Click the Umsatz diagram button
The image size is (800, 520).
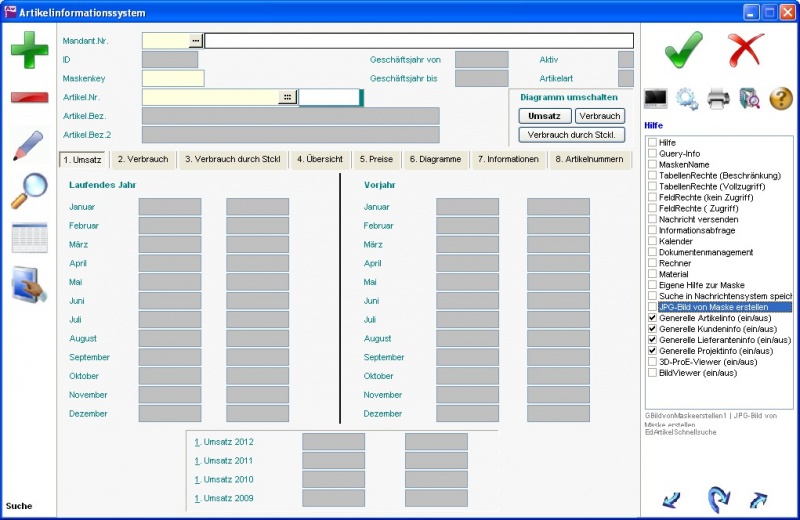click(x=544, y=116)
